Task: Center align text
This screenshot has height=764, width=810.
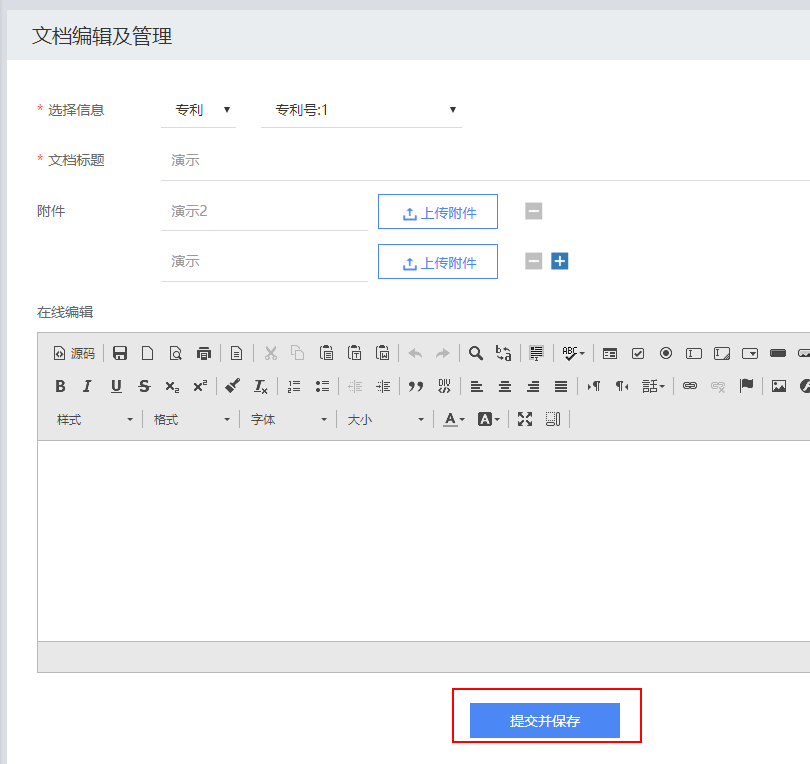Action: point(505,386)
